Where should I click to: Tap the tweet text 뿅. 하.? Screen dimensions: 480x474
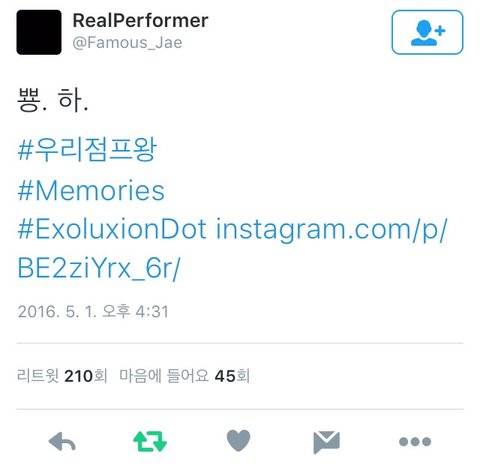point(53,99)
